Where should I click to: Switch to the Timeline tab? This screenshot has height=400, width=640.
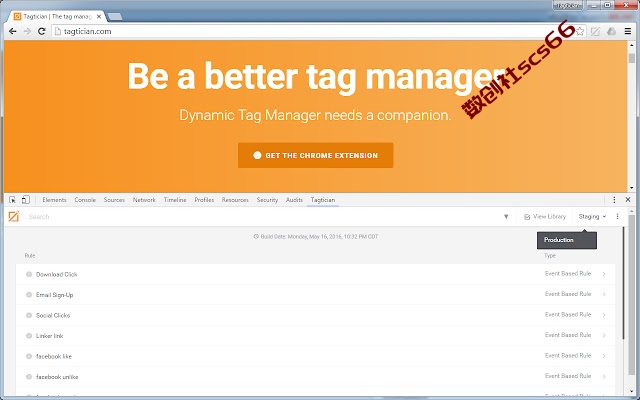tap(175, 200)
